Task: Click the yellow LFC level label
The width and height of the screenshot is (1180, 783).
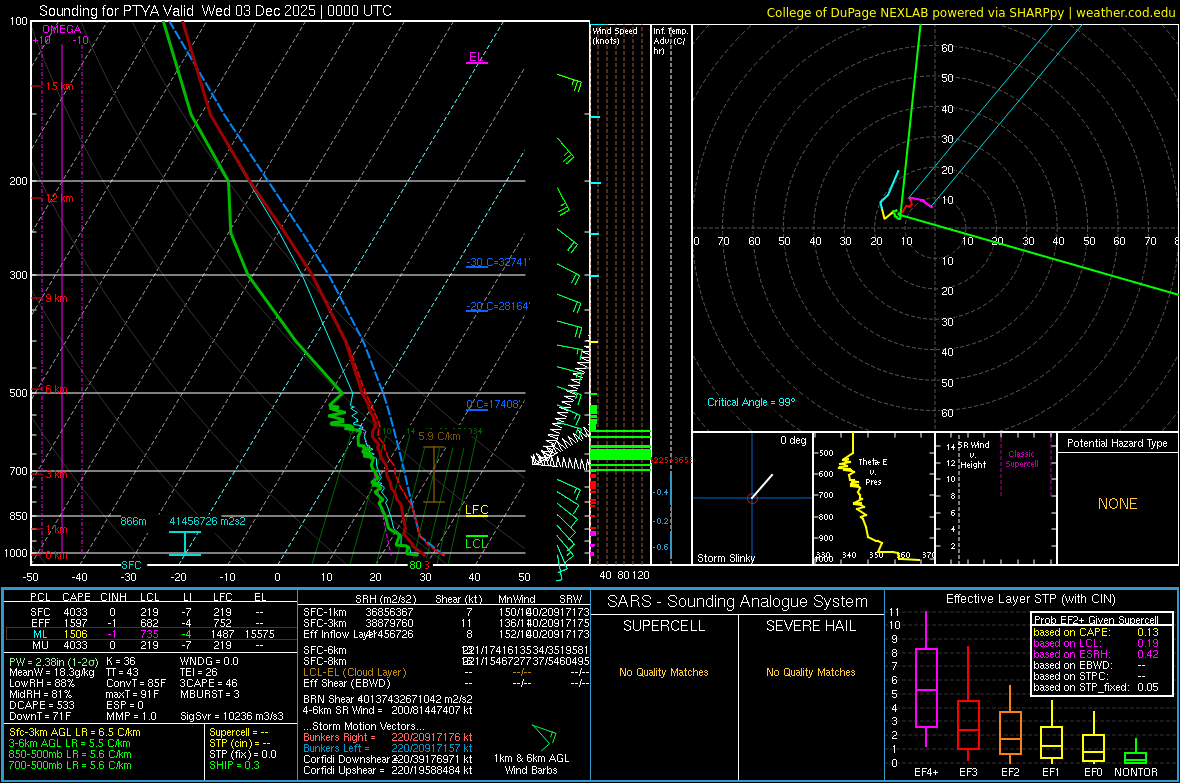Action: click(x=476, y=510)
